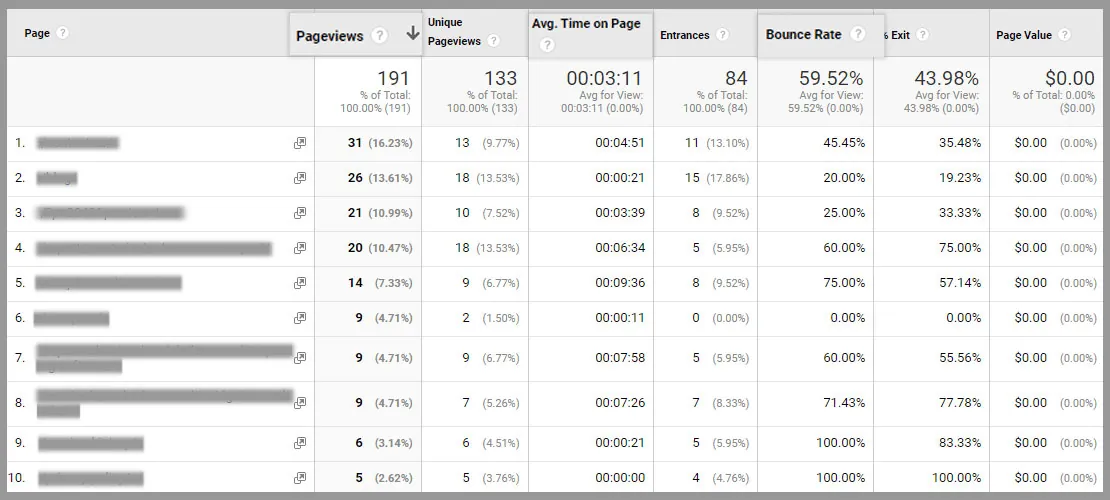Open the blurred page link in row 8
The height and width of the screenshot is (500, 1110).
click(164, 403)
